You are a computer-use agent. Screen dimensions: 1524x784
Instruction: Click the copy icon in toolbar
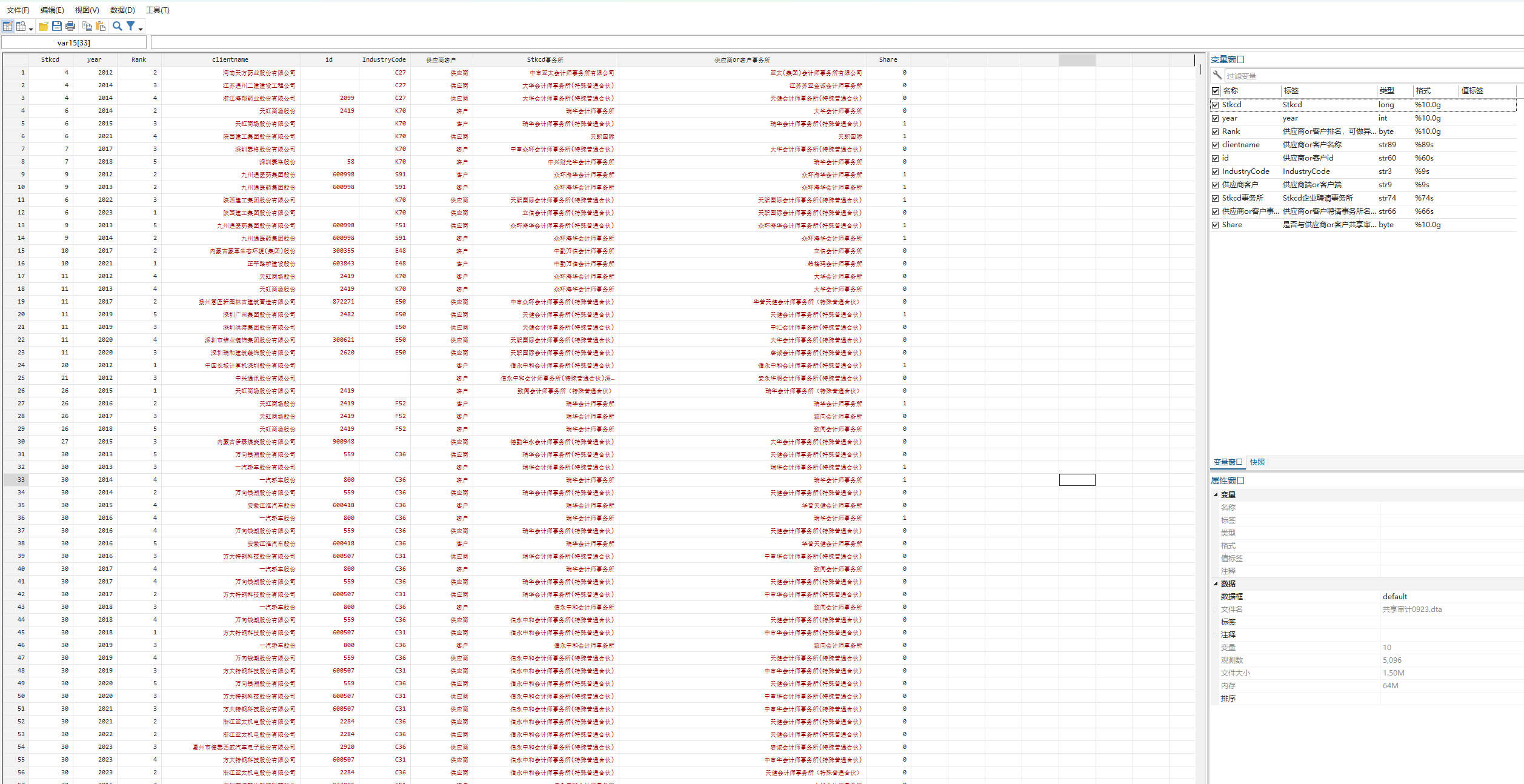point(87,26)
